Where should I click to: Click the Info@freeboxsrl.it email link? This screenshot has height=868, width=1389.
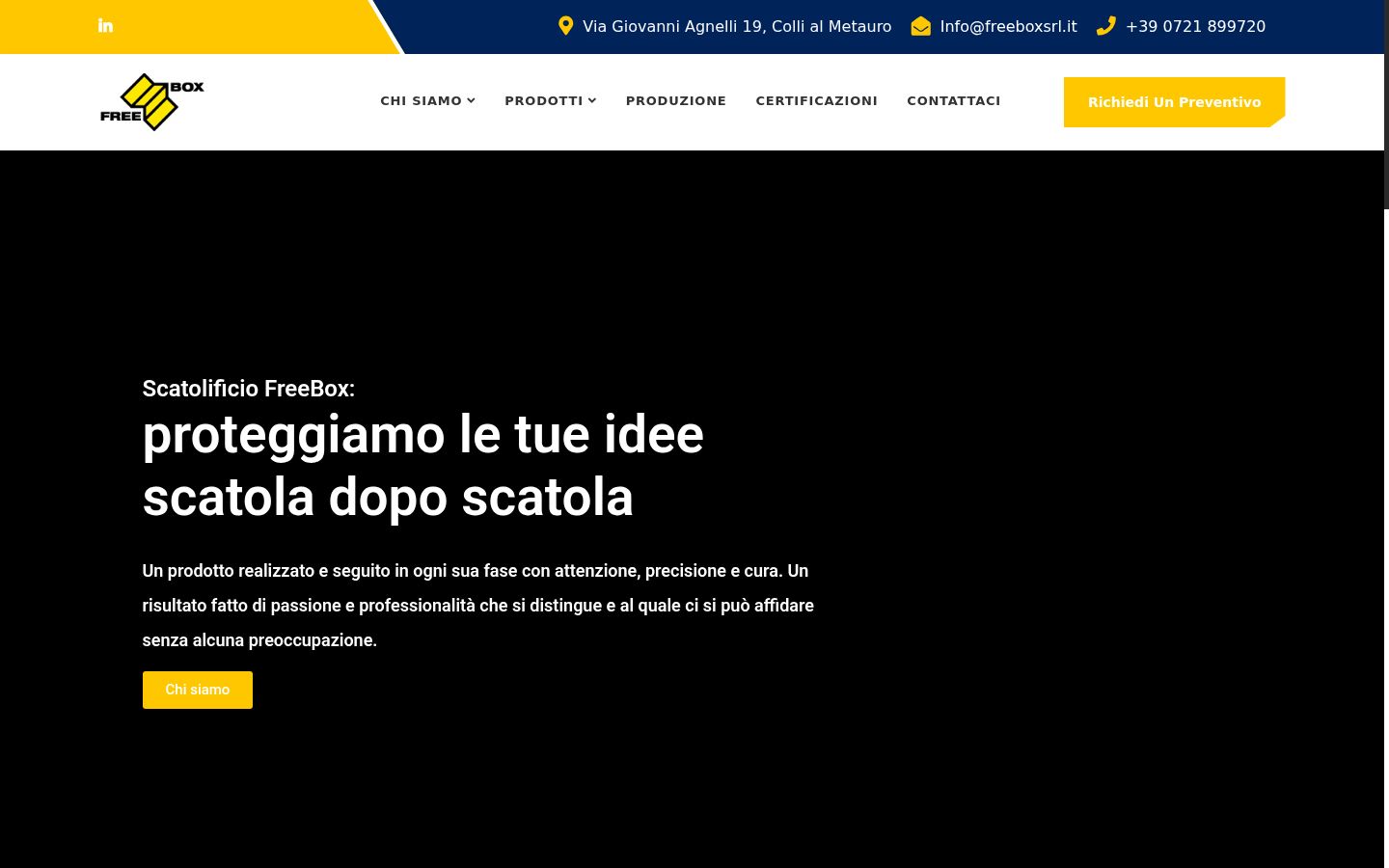(1008, 26)
